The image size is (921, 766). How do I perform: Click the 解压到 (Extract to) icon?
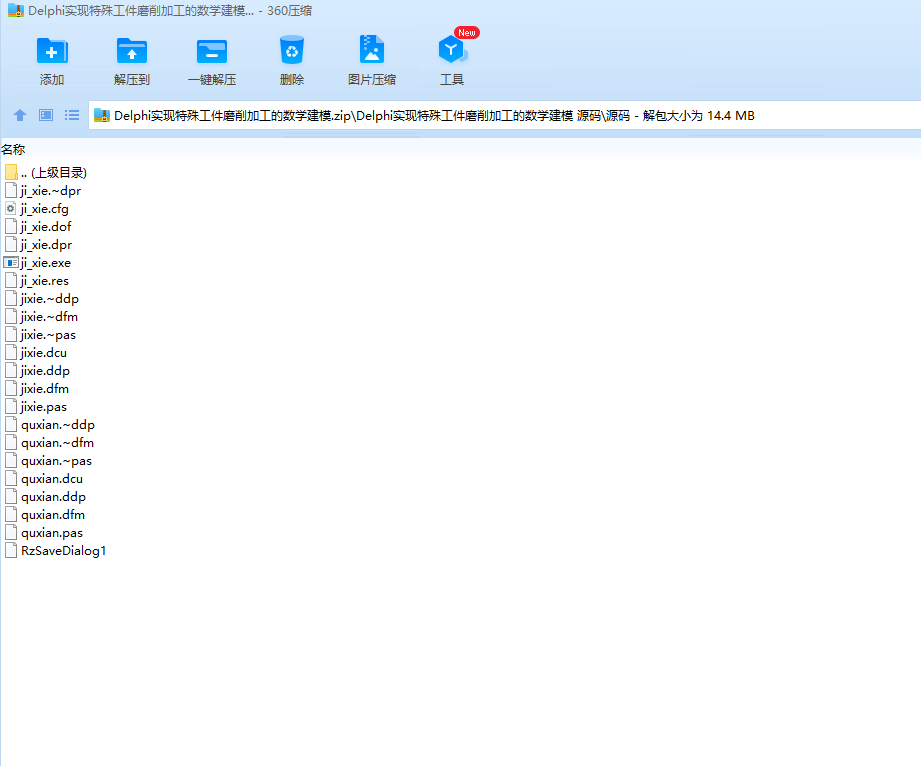click(x=132, y=51)
